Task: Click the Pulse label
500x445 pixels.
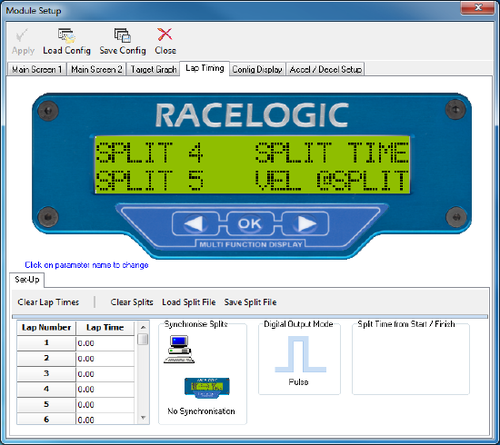Action: pos(298,382)
